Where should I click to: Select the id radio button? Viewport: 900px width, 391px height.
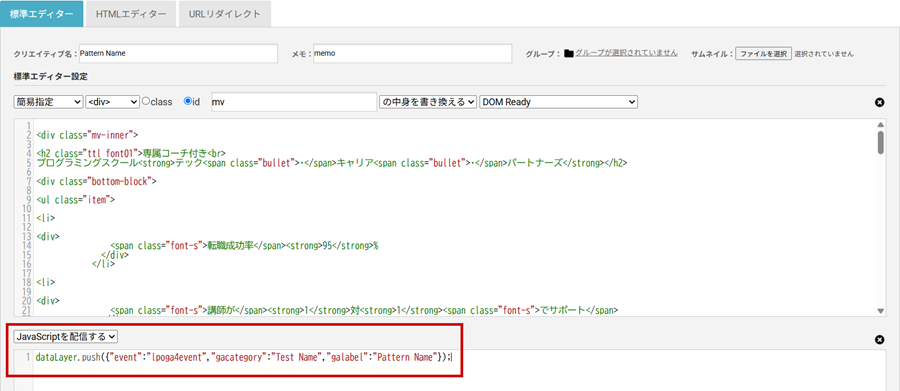(187, 101)
